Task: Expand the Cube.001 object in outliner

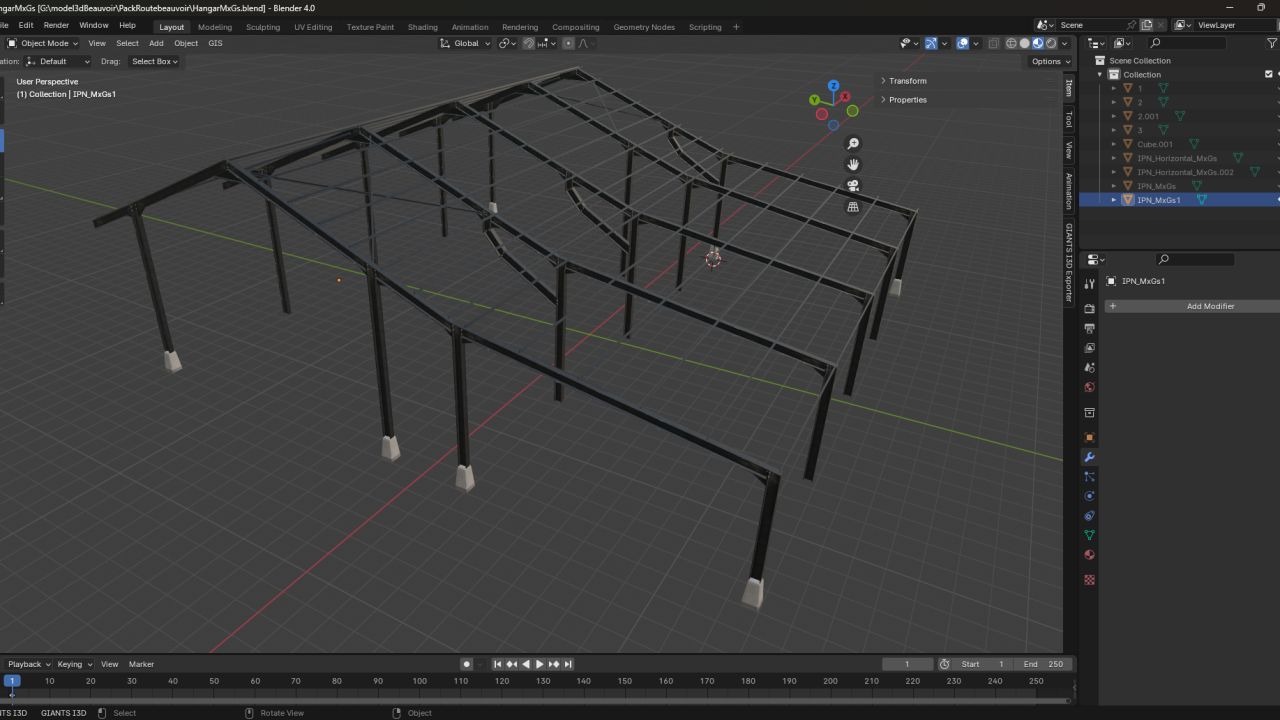Action: point(1114,144)
